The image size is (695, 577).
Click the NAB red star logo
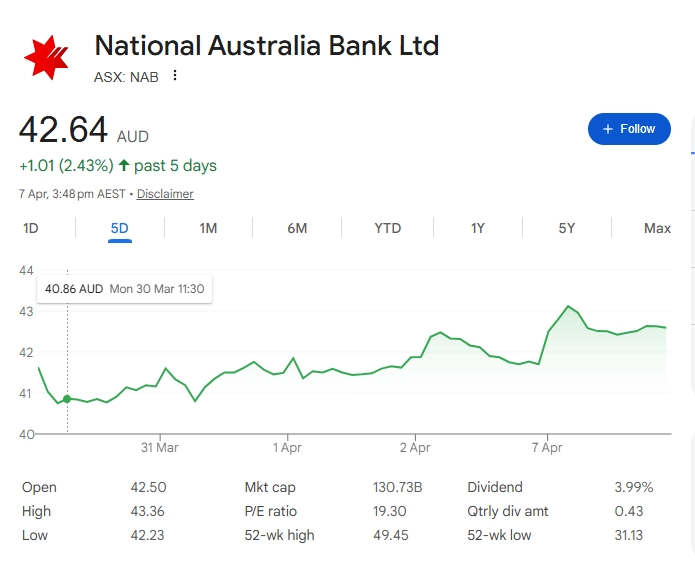(x=47, y=56)
